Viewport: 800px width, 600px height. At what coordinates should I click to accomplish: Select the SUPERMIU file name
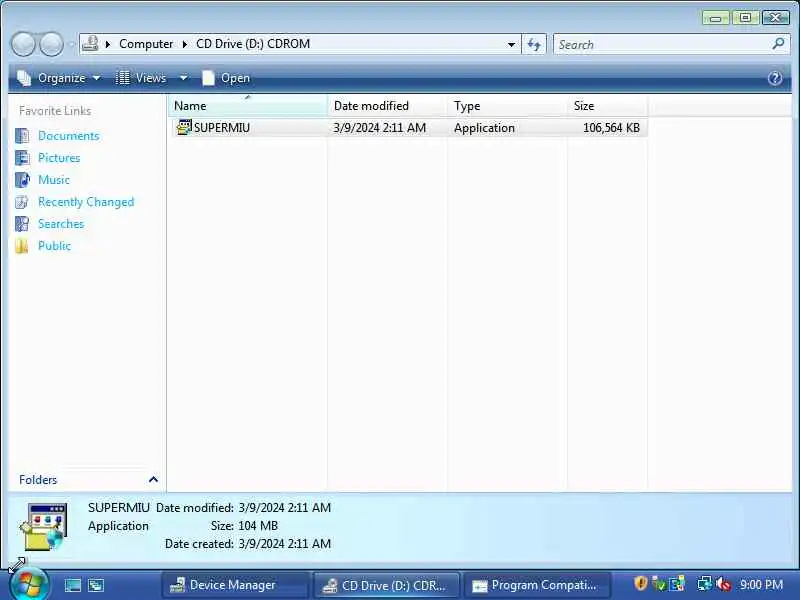coord(222,128)
